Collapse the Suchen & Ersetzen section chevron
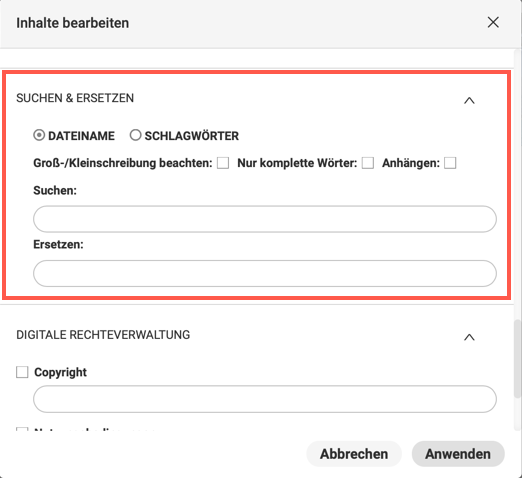Image resolution: width=522 pixels, height=478 pixels. point(469,100)
